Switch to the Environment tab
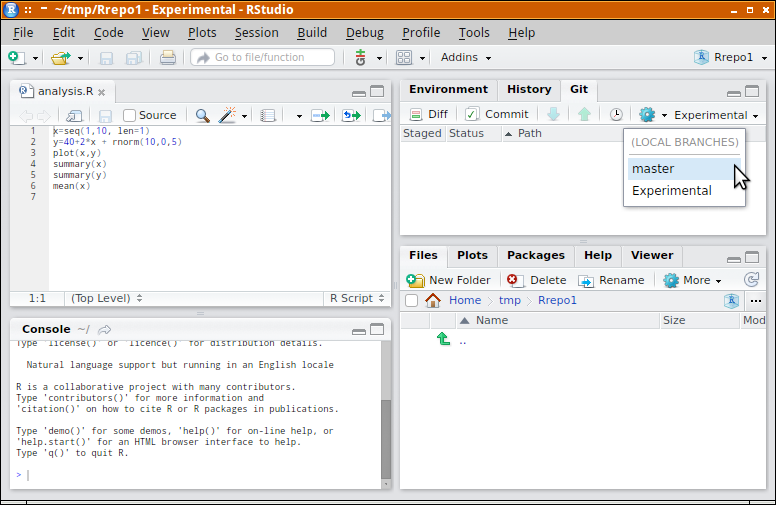Image resolution: width=776 pixels, height=505 pixels. 448,89
